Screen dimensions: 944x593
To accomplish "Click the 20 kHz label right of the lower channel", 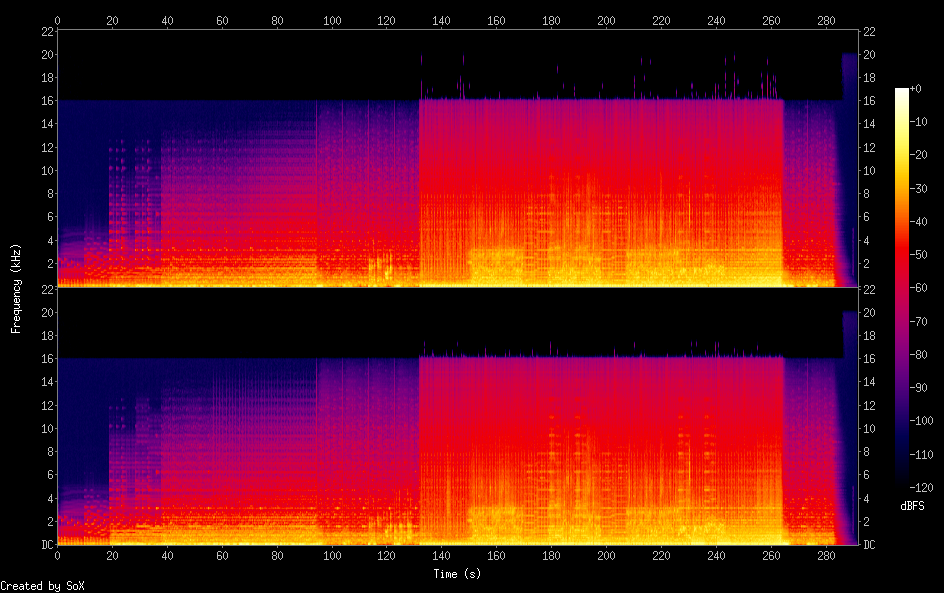I will tap(870, 312).
